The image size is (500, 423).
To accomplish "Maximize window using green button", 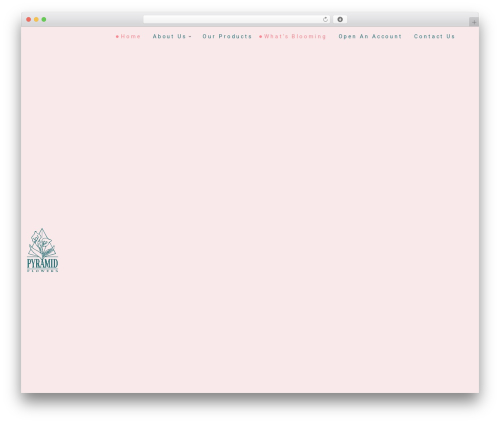I will pyautogui.click(x=44, y=19).
